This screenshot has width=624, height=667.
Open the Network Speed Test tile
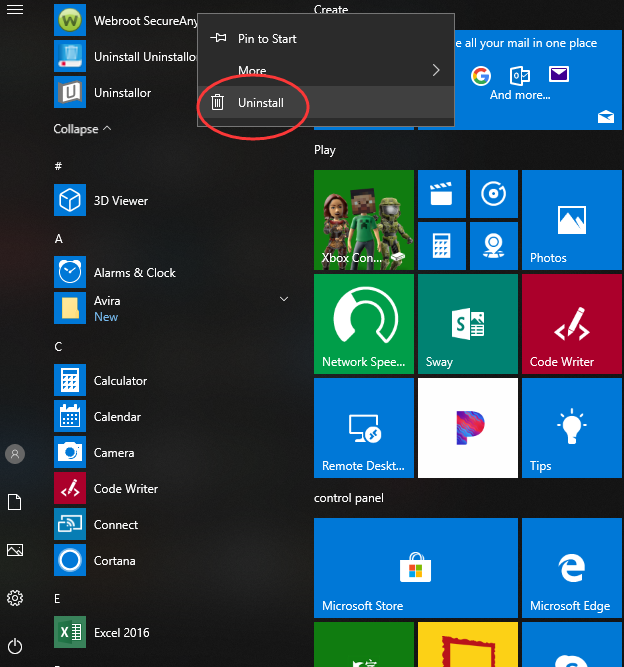[364, 324]
